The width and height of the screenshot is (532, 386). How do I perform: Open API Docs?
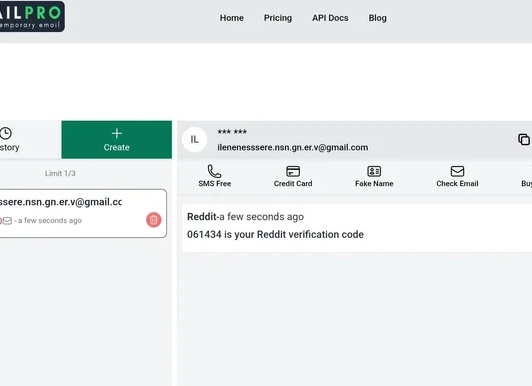click(330, 18)
